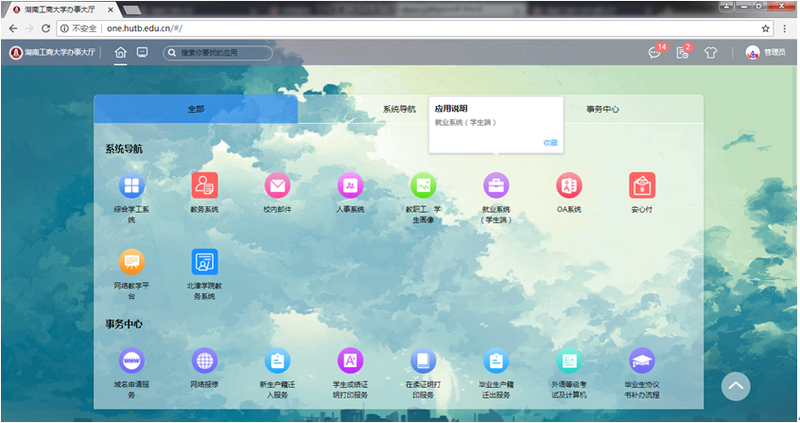Click the 湖南工商大学办事大厅 header logo
Viewport: 800px width, 423px height.
tap(53, 52)
